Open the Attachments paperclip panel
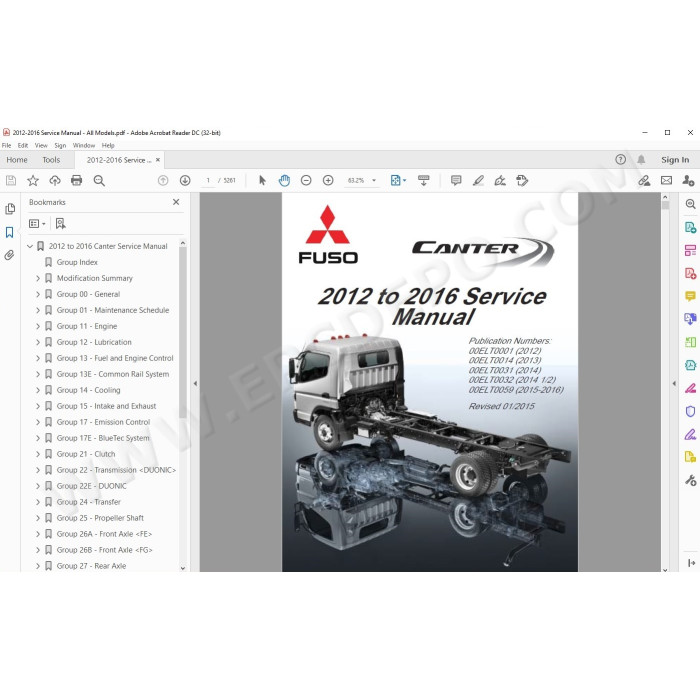The image size is (700, 700). click(10, 255)
